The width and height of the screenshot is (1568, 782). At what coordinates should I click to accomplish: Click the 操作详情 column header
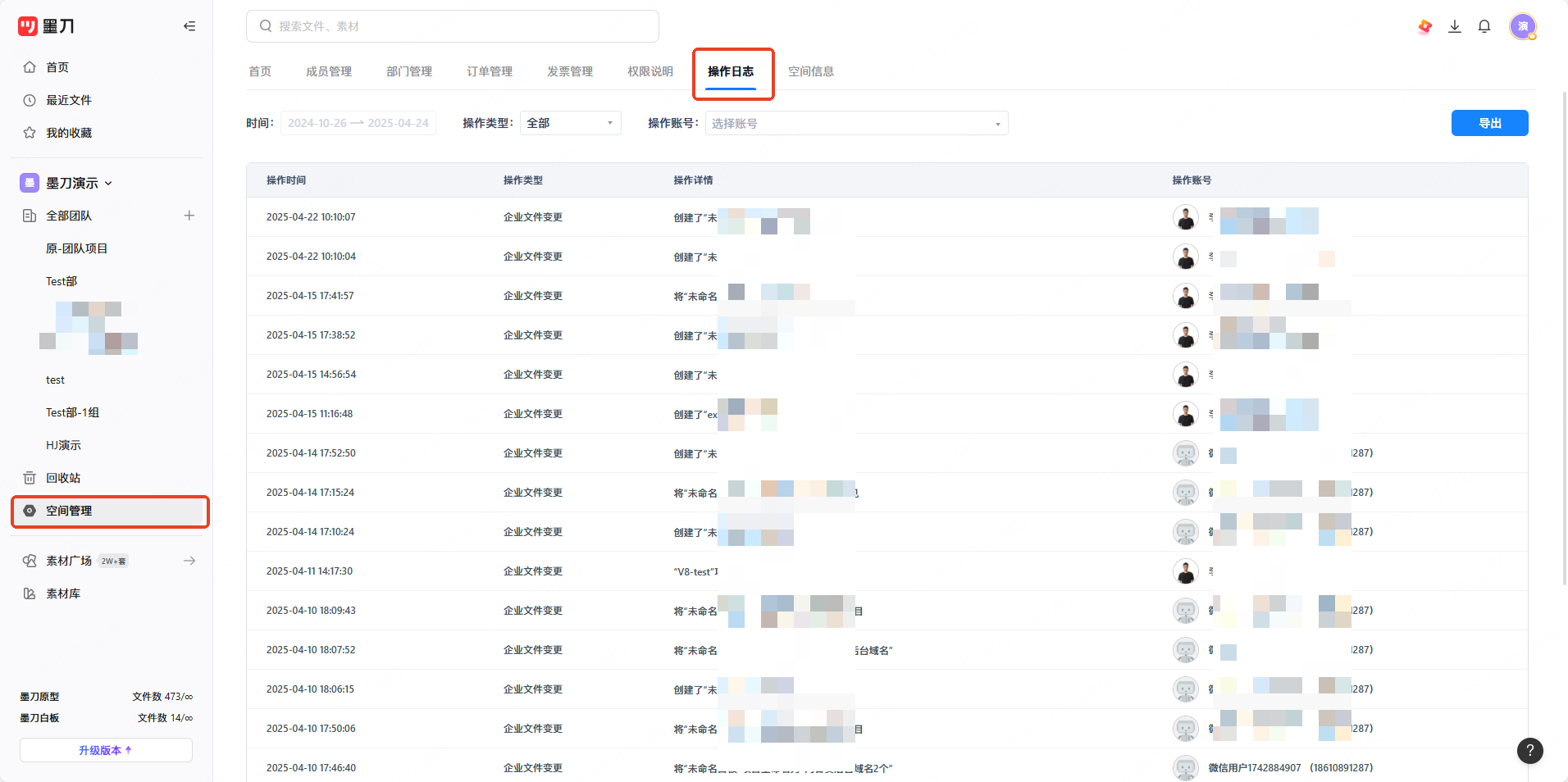(x=694, y=180)
